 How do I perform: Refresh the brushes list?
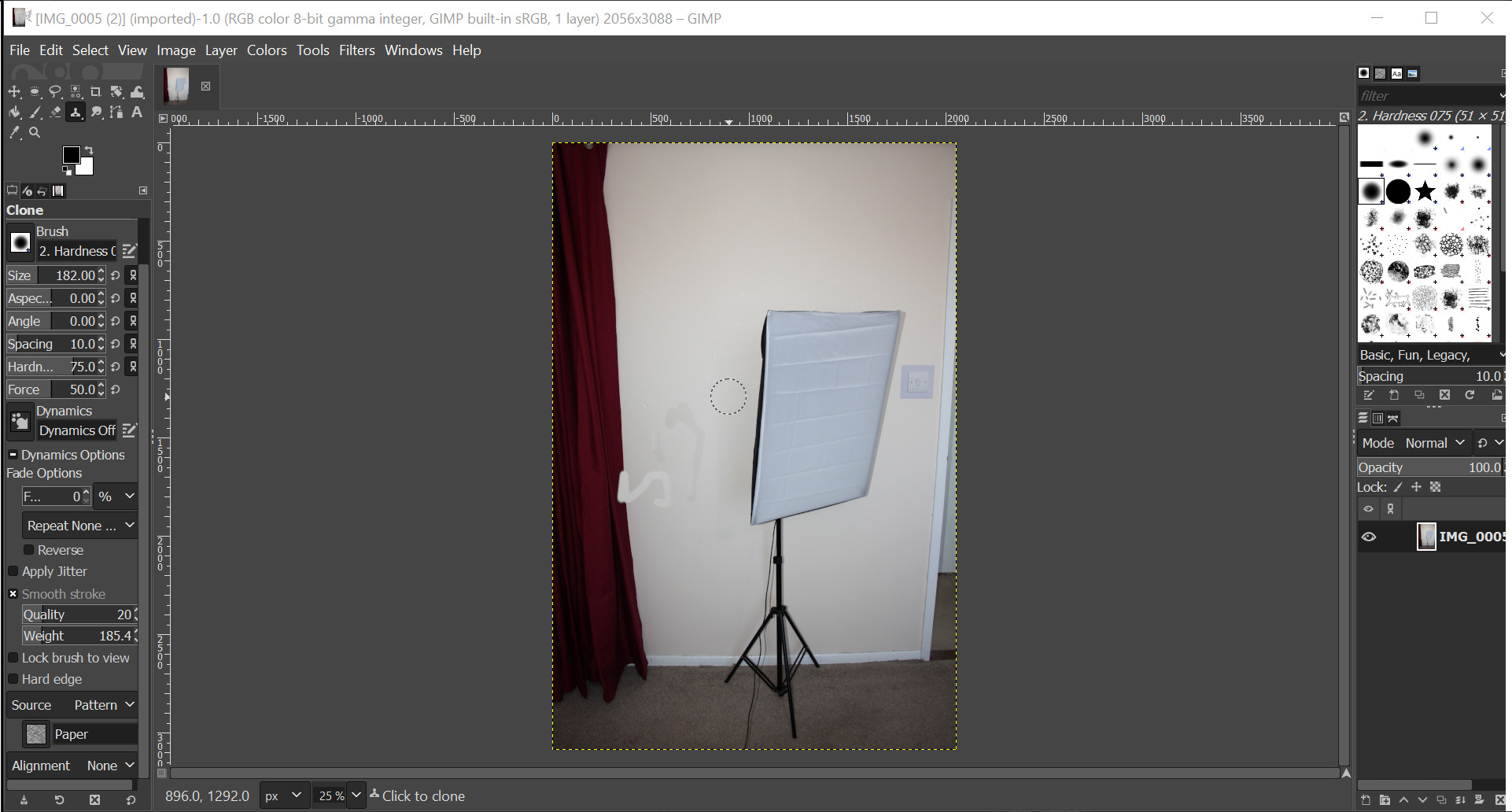pos(1470,395)
